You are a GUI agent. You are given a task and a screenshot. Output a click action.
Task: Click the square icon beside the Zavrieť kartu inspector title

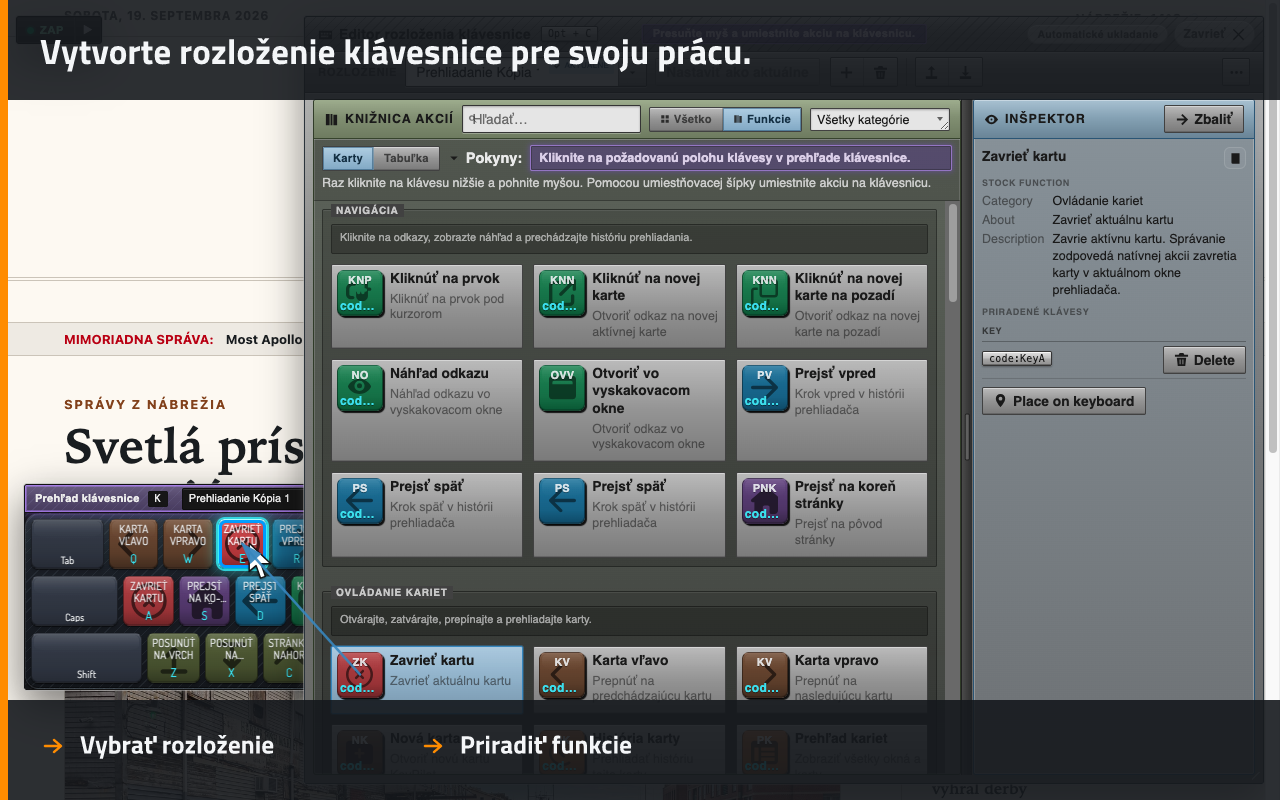tap(1235, 158)
